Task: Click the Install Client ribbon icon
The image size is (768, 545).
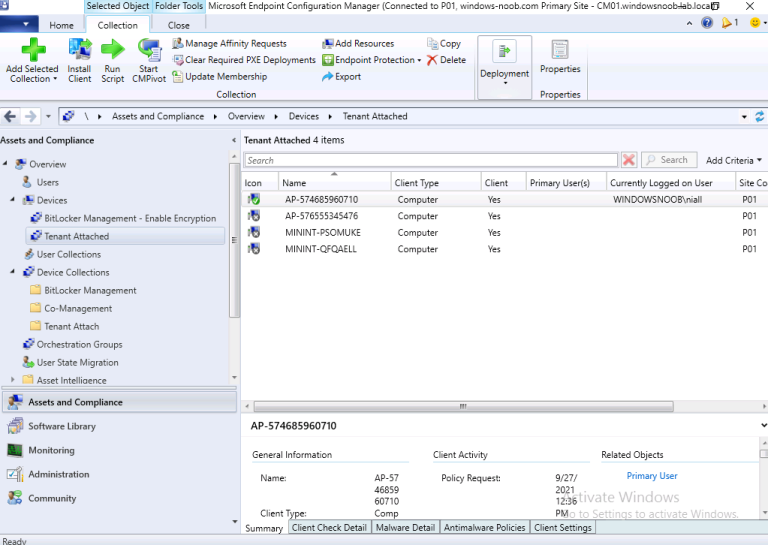Action: coord(80,50)
